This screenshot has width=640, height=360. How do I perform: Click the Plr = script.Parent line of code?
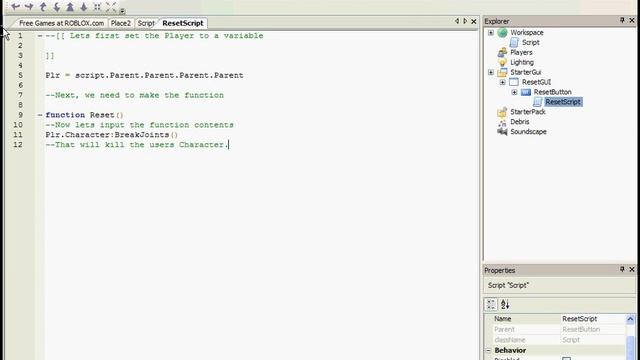coord(144,76)
